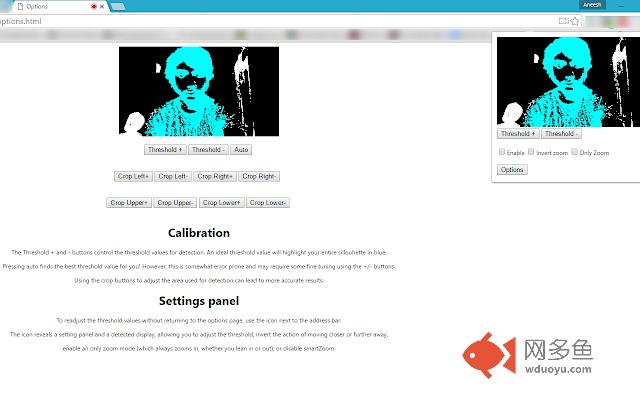Tick the Invert zoom checkbox
Viewport: 640px width, 400px height.
click(x=531, y=152)
